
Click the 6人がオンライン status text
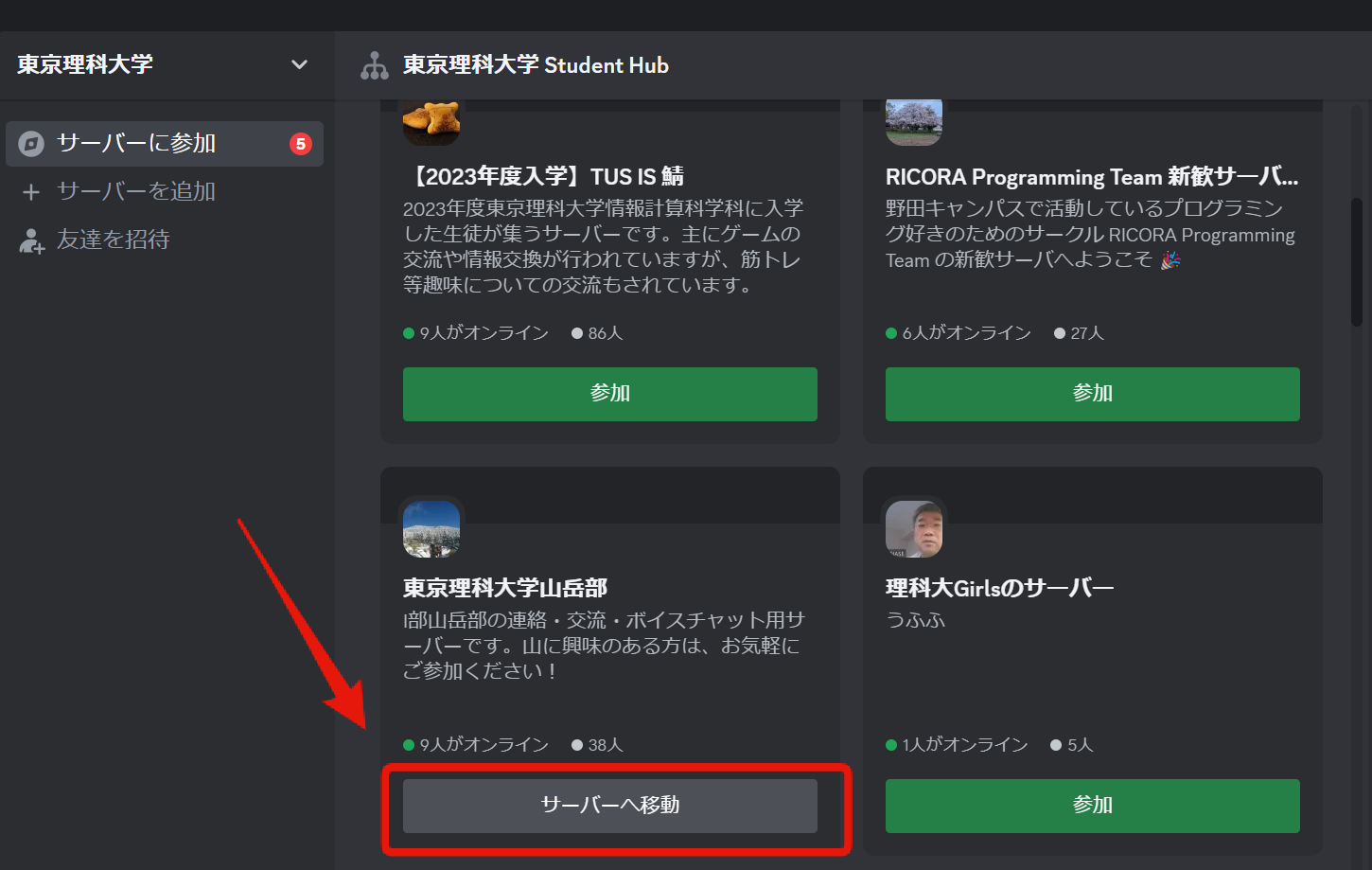[x=966, y=333]
